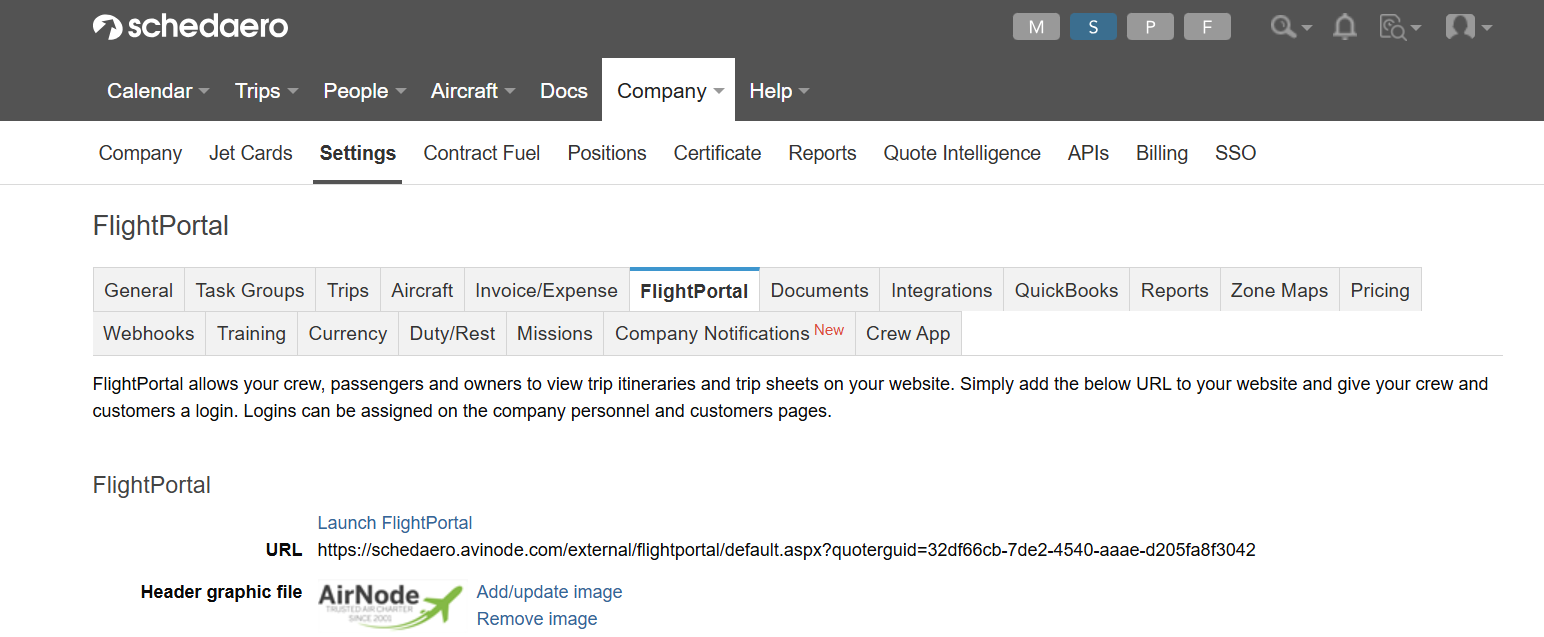Switch to the Reports settings tab
Screen dimensions: 1544x637
pyautogui.click(x=1175, y=290)
